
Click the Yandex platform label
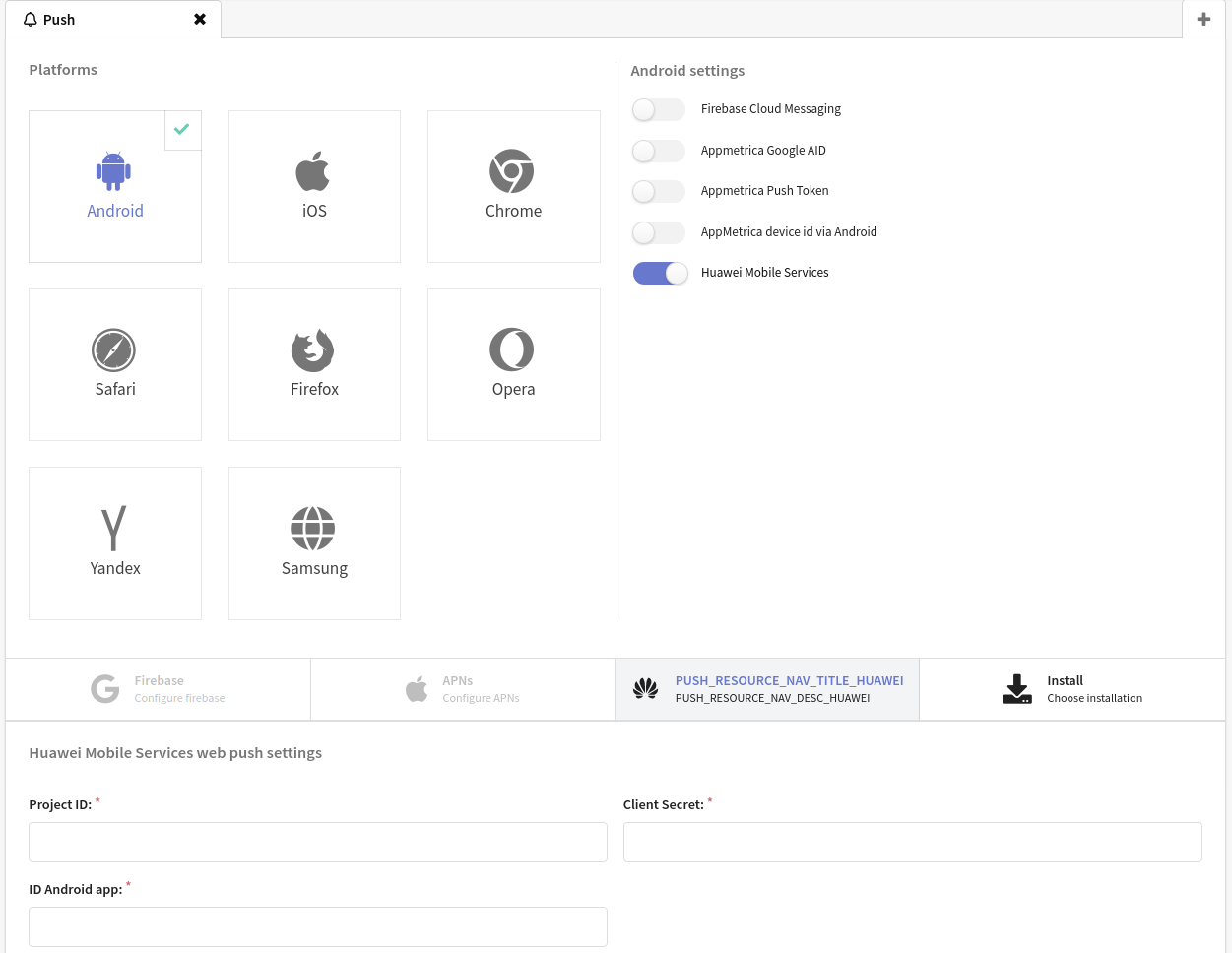(x=115, y=568)
